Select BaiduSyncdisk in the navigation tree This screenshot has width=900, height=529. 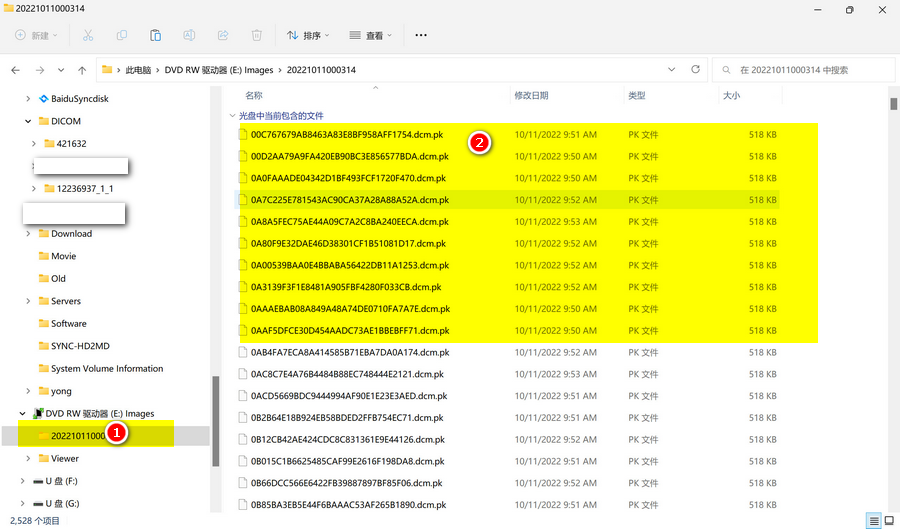click(x=80, y=99)
